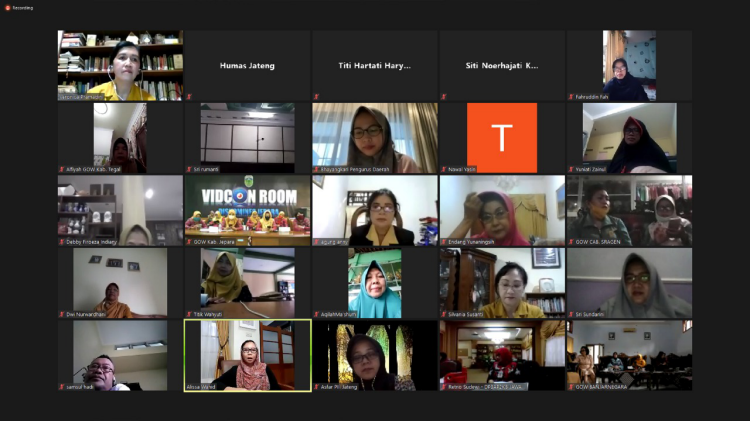Click the 'Recording' status text
Screen dimensions: 750x421
click(x=23, y=8)
